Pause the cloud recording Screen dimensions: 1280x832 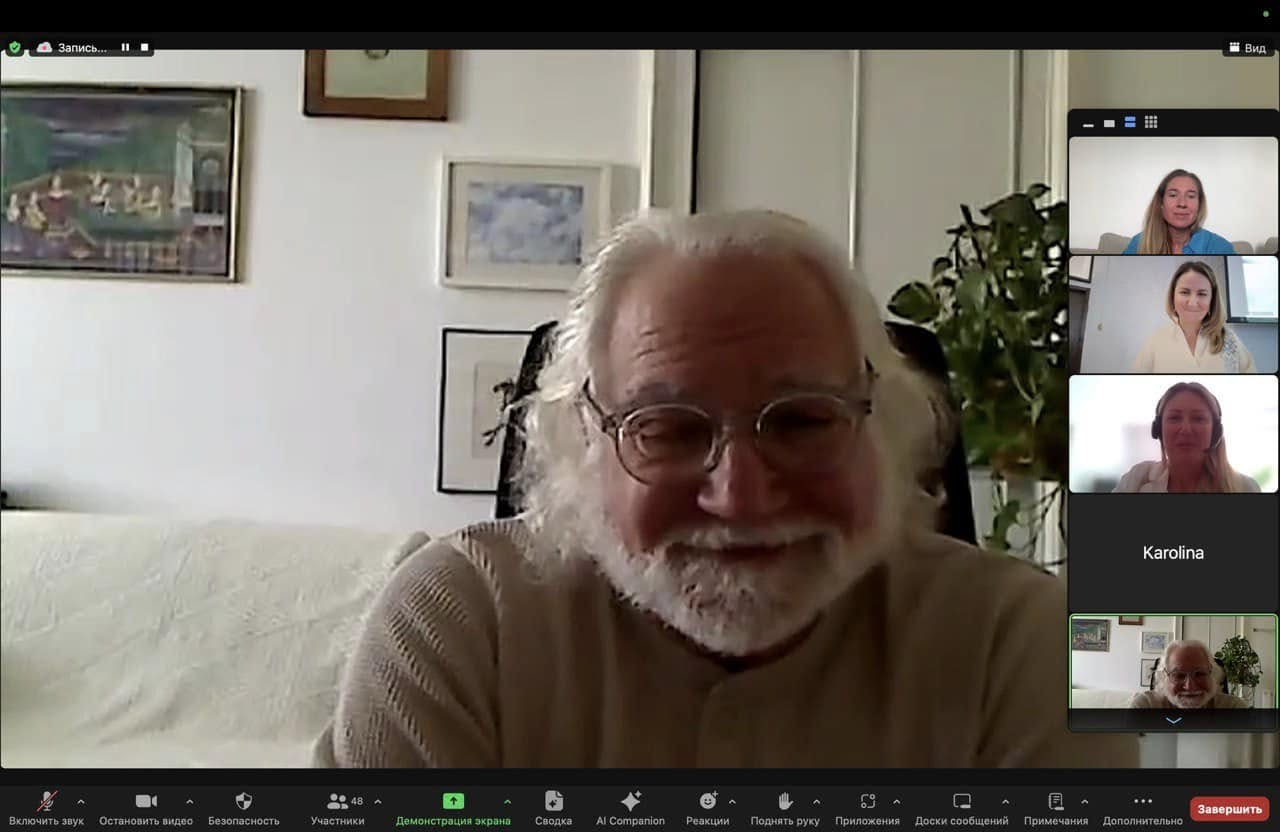click(x=125, y=47)
